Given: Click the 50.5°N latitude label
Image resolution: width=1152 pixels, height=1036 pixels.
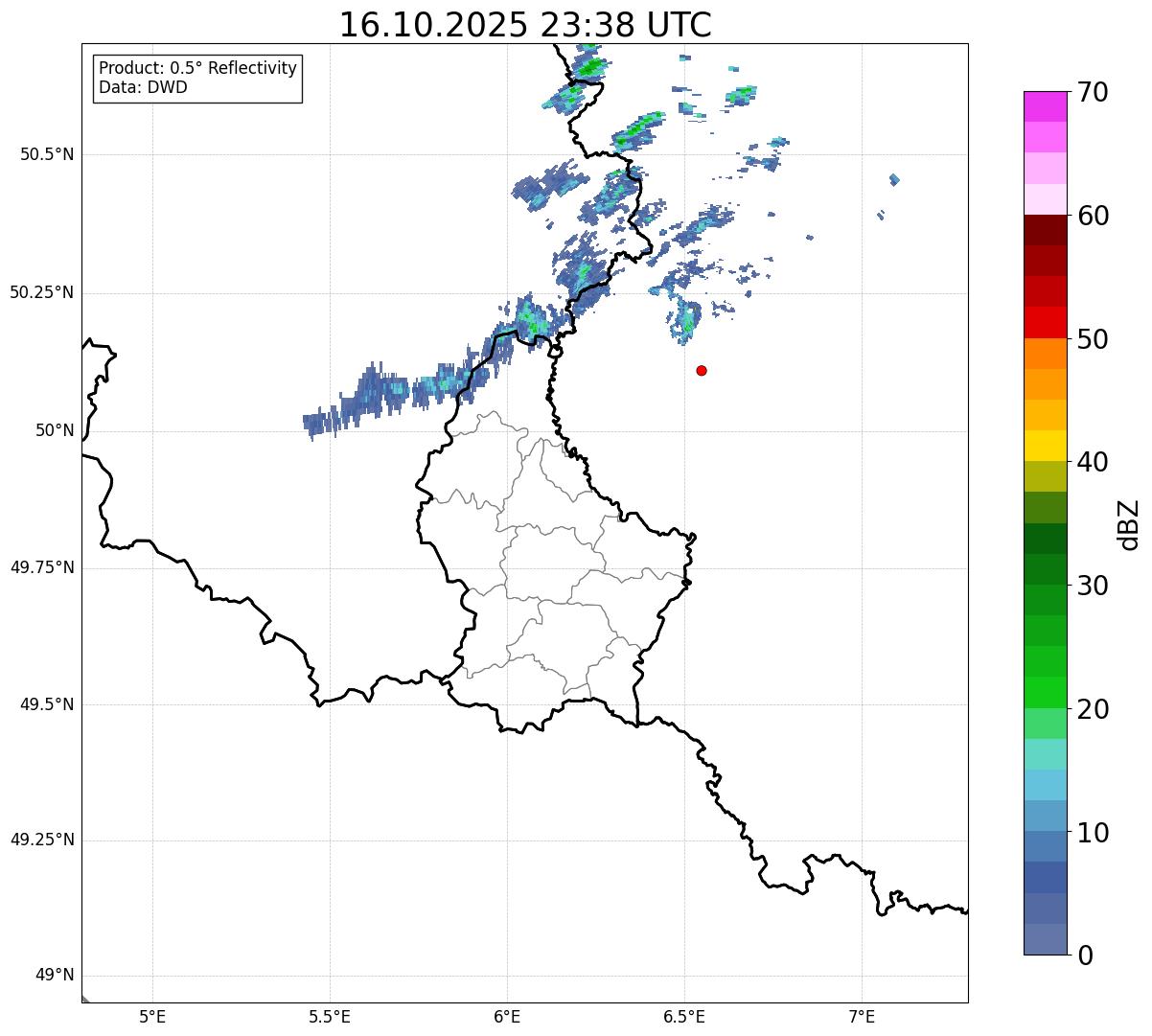Looking at the screenshot, I should [47, 154].
